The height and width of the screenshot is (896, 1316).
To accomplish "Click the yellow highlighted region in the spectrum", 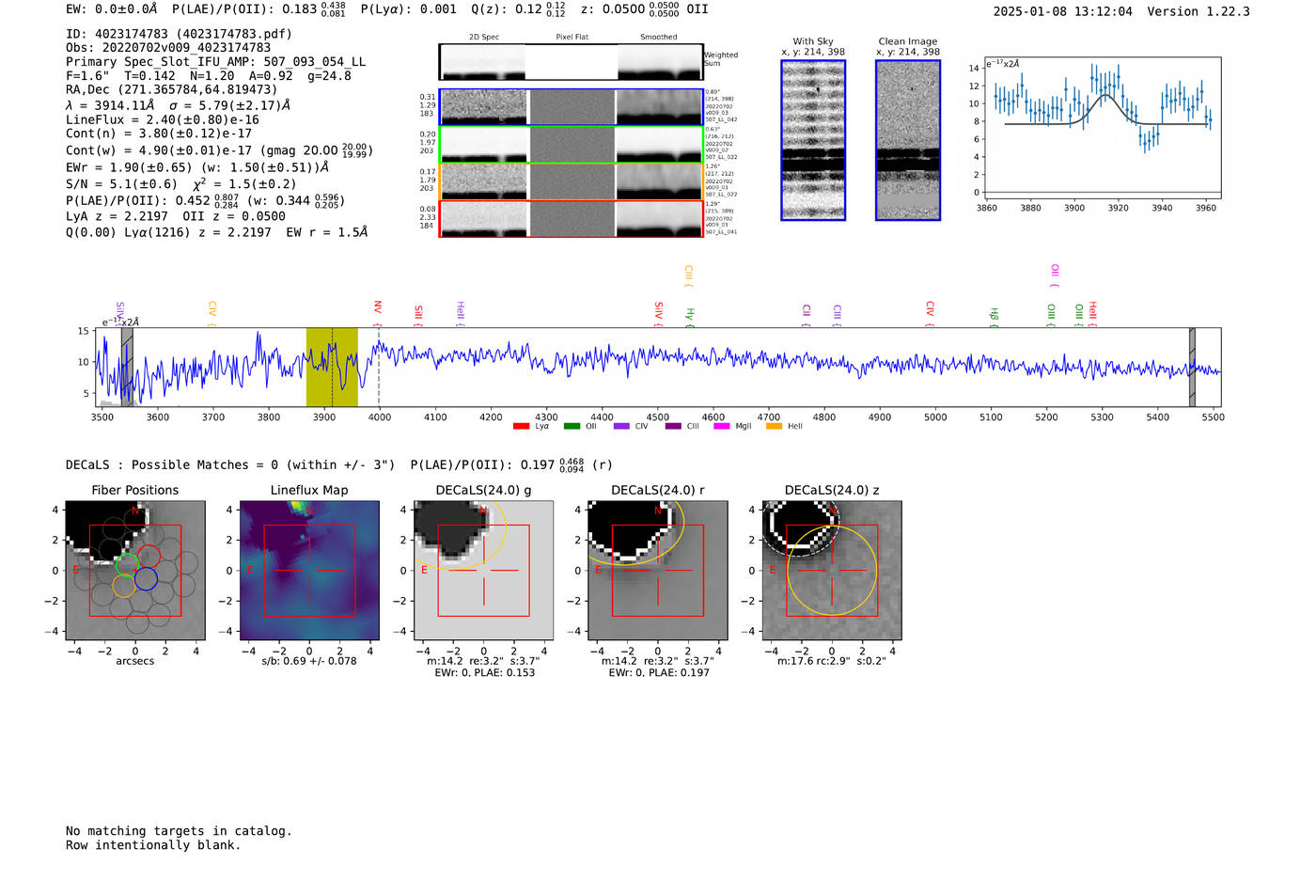I will (332, 367).
